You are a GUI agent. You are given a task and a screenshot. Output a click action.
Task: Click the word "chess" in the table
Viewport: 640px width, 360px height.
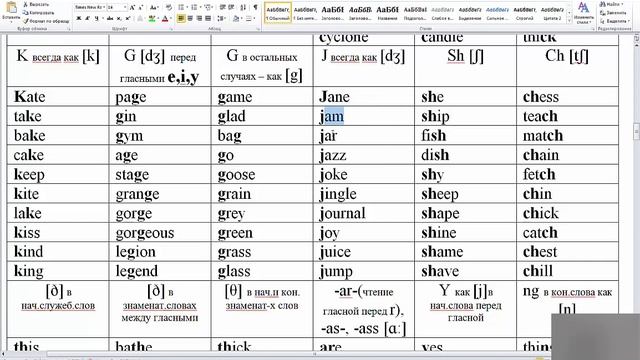[x=540, y=97]
